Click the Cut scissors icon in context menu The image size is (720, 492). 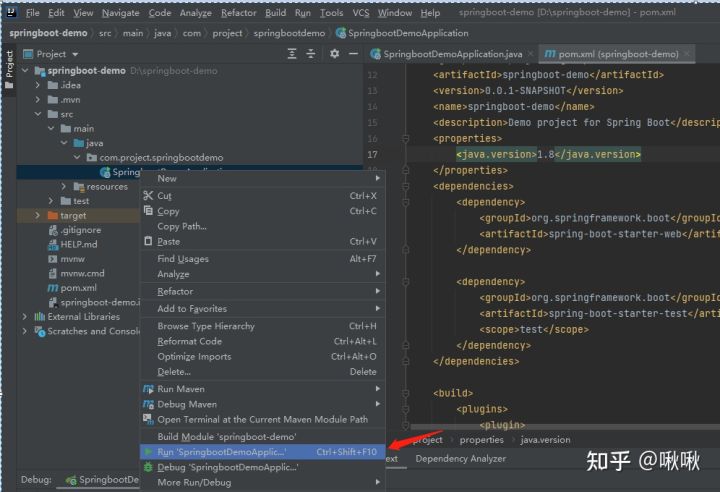coord(148,196)
